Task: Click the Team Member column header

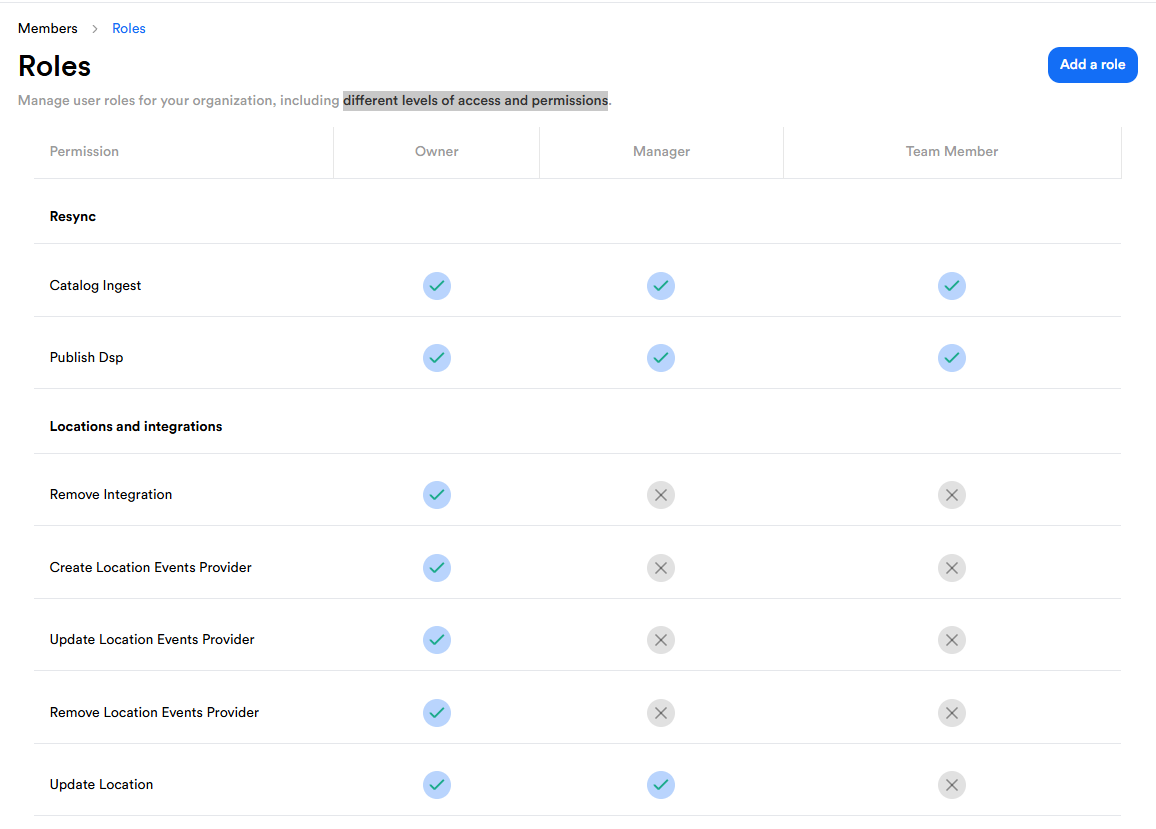Action: point(952,152)
